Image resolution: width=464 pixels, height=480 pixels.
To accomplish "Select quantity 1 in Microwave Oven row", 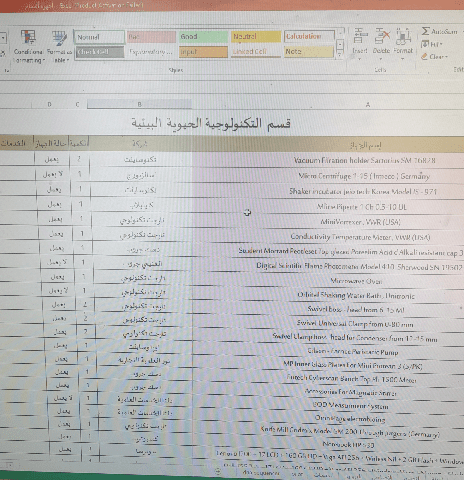I will pyautogui.click(x=83, y=277).
